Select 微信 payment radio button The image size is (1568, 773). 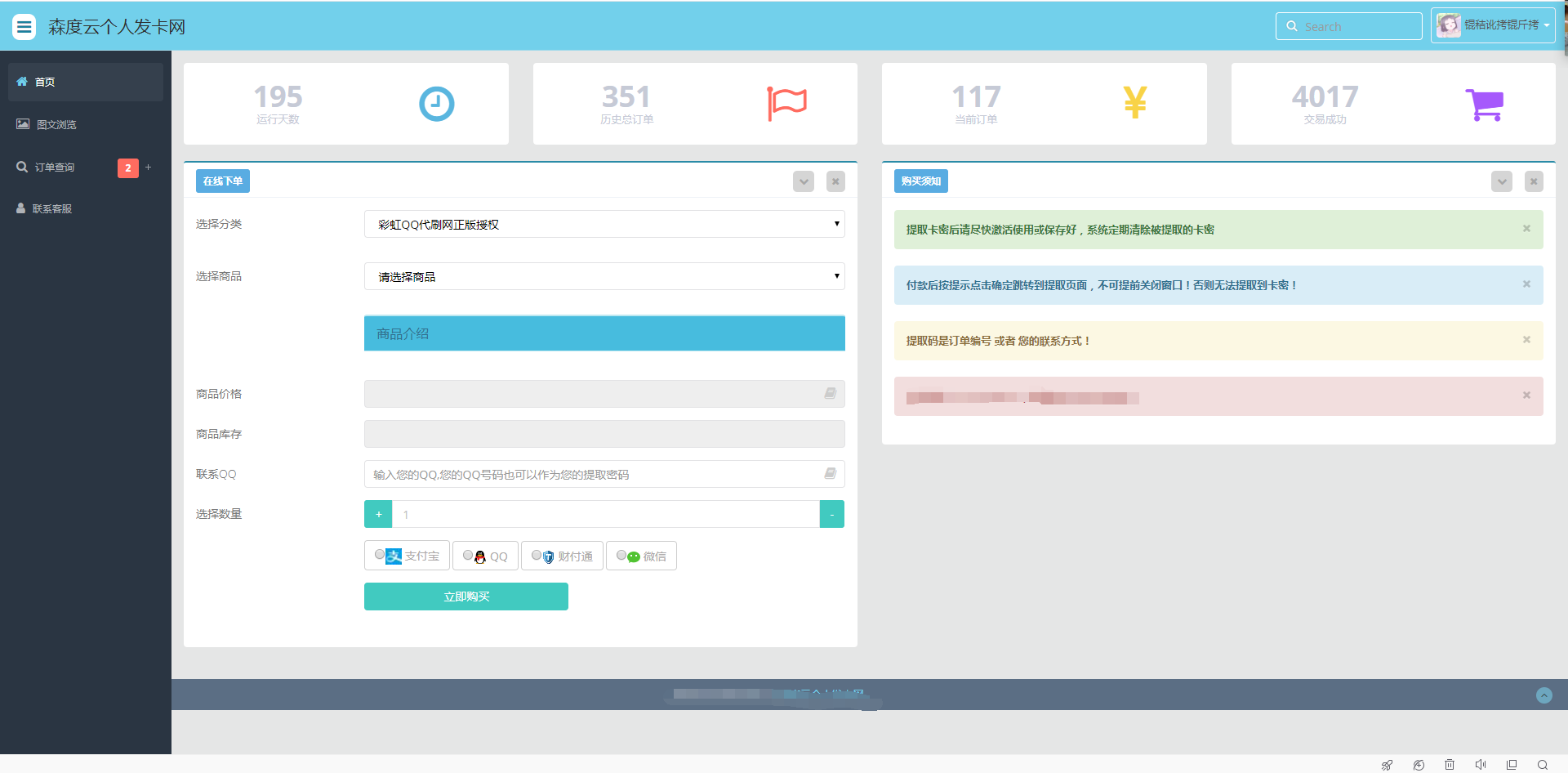click(x=621, y=556)
